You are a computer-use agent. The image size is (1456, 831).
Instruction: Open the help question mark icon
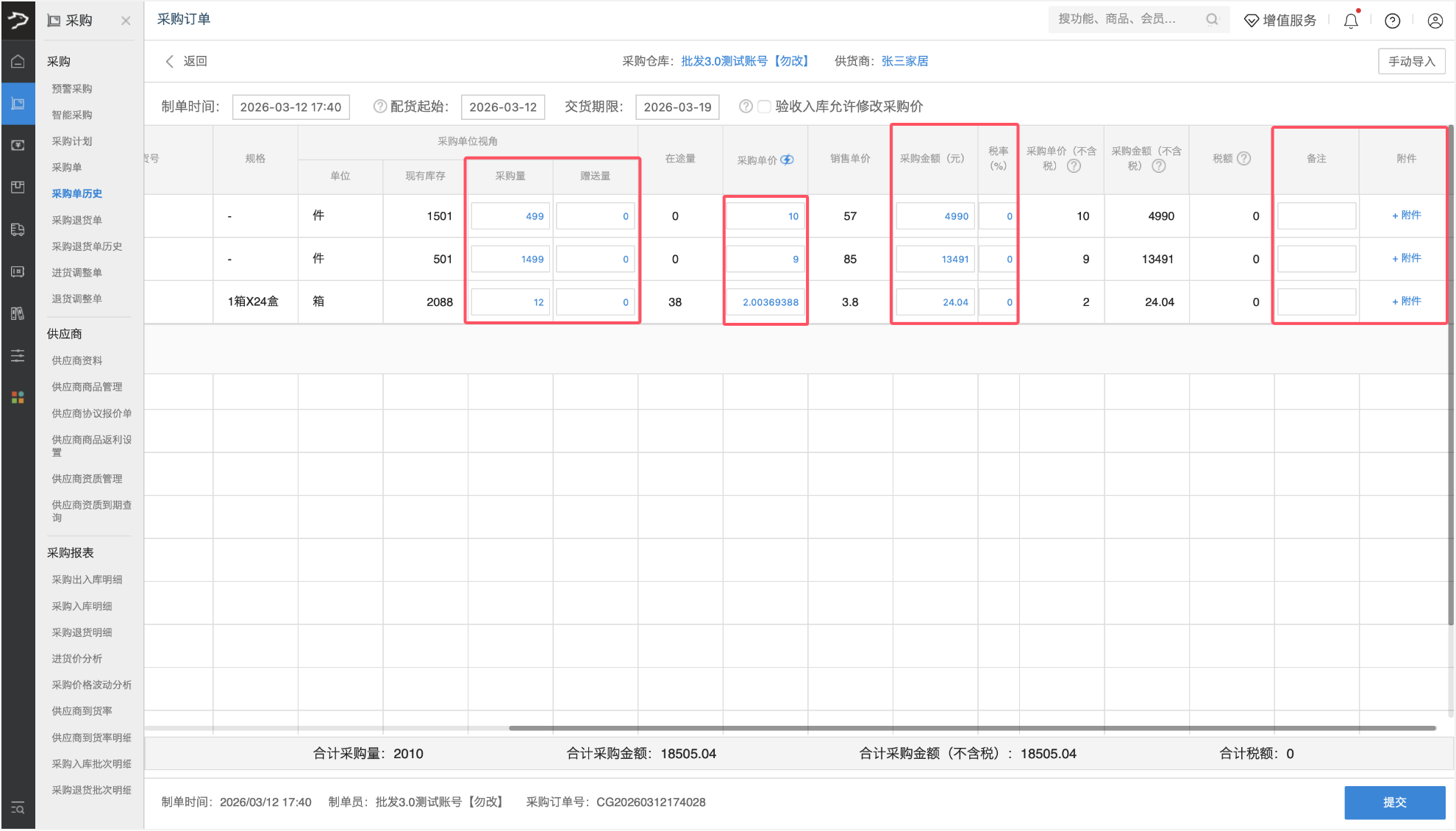click(x=1392, y=21)
